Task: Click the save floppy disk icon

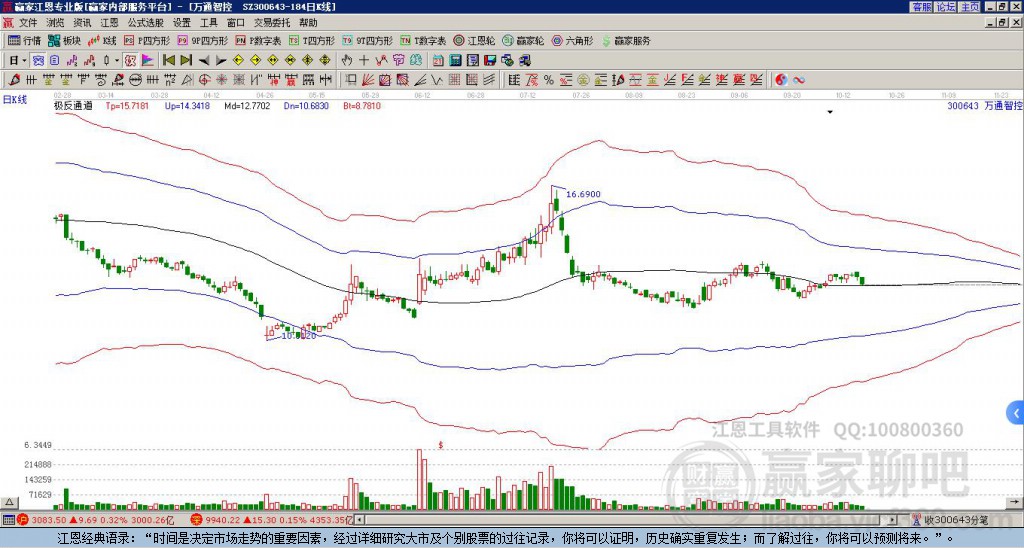Action: coord(490,61)
